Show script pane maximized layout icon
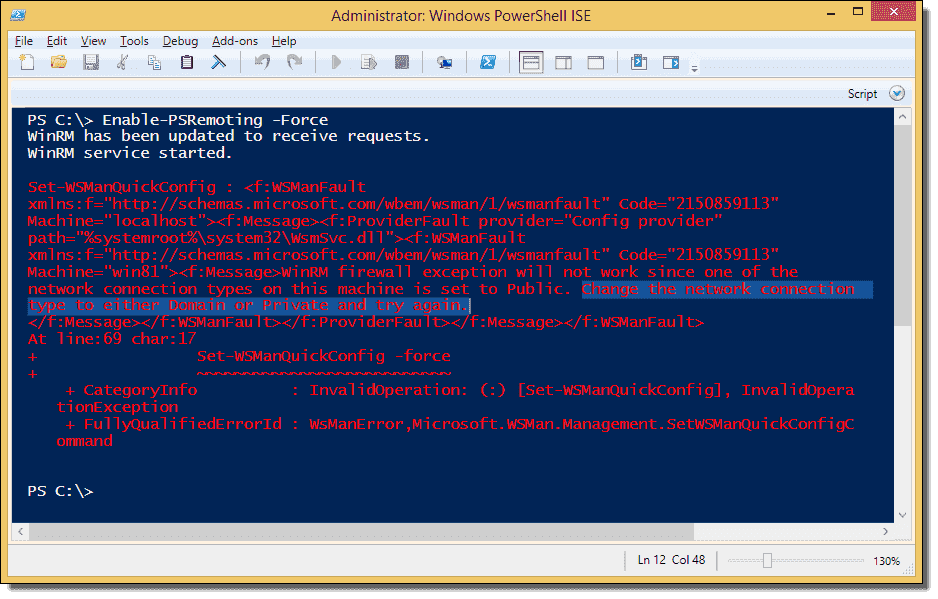 point(596,62)
